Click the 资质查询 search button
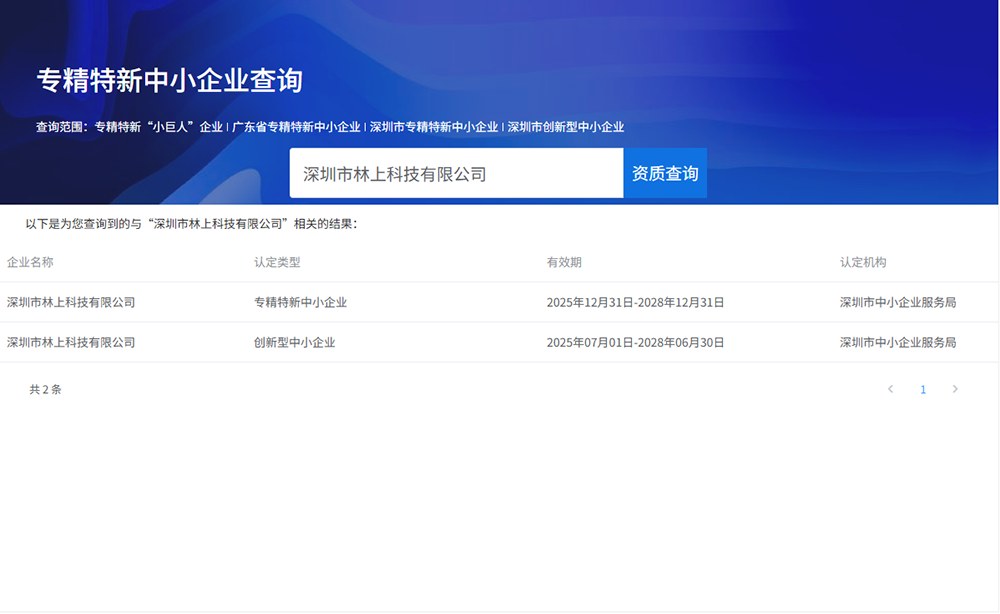1000x614 pixels. [665, 173]
